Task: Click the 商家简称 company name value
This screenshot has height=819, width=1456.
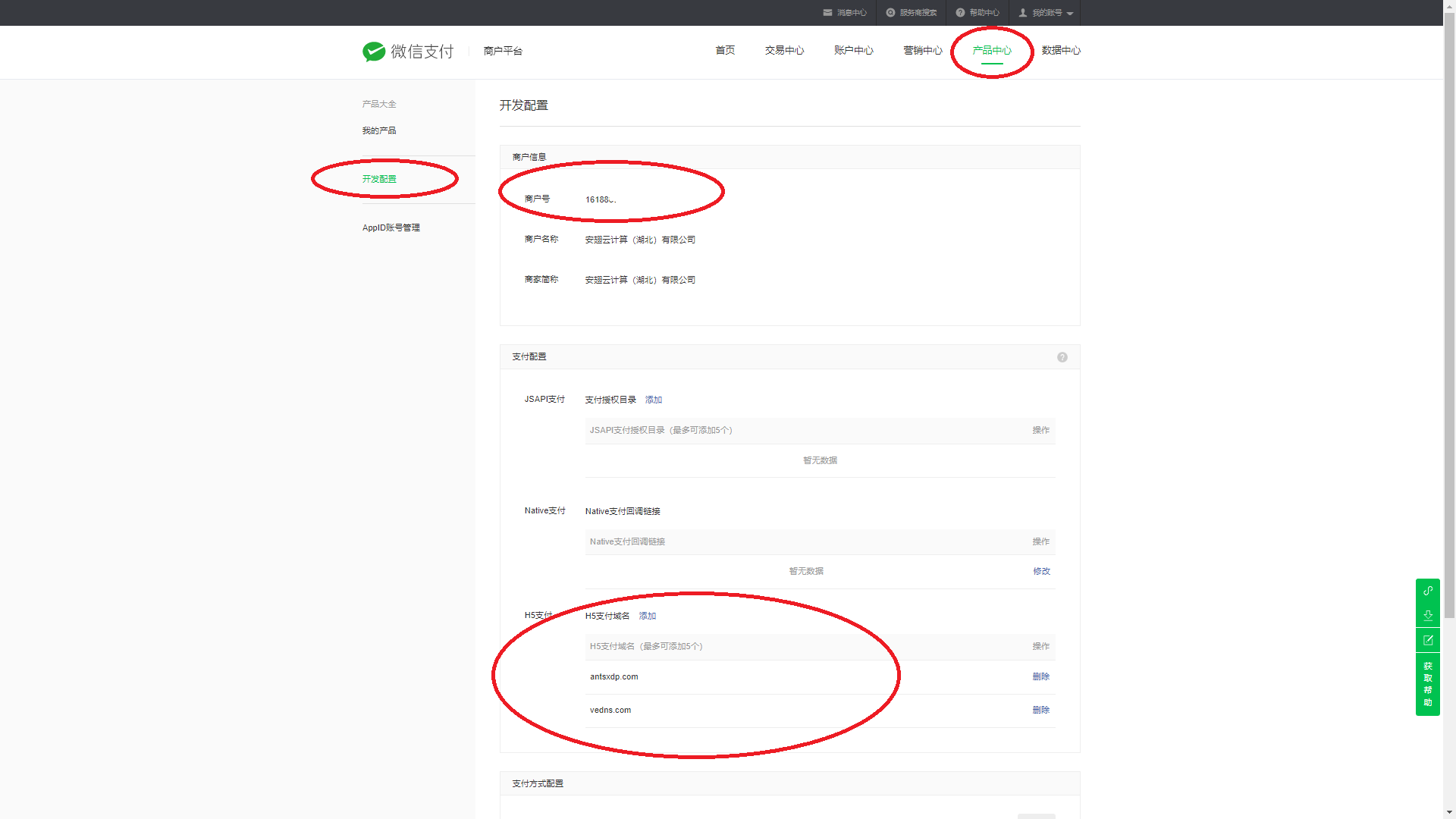Action: coord(640,280)
